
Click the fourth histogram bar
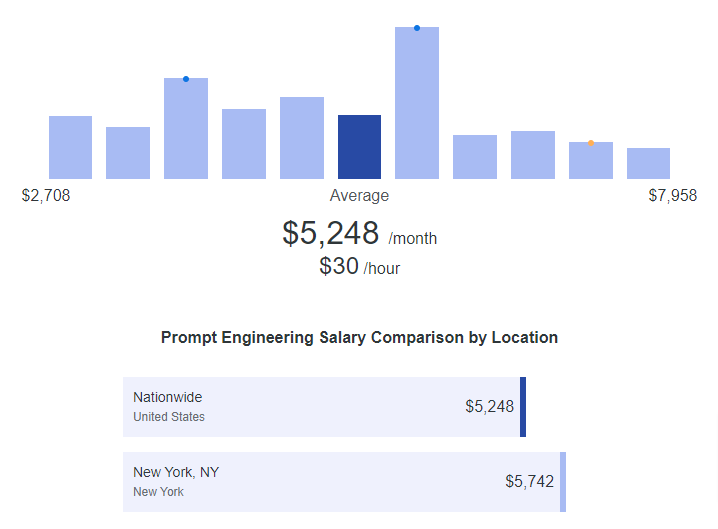(244, 144)
